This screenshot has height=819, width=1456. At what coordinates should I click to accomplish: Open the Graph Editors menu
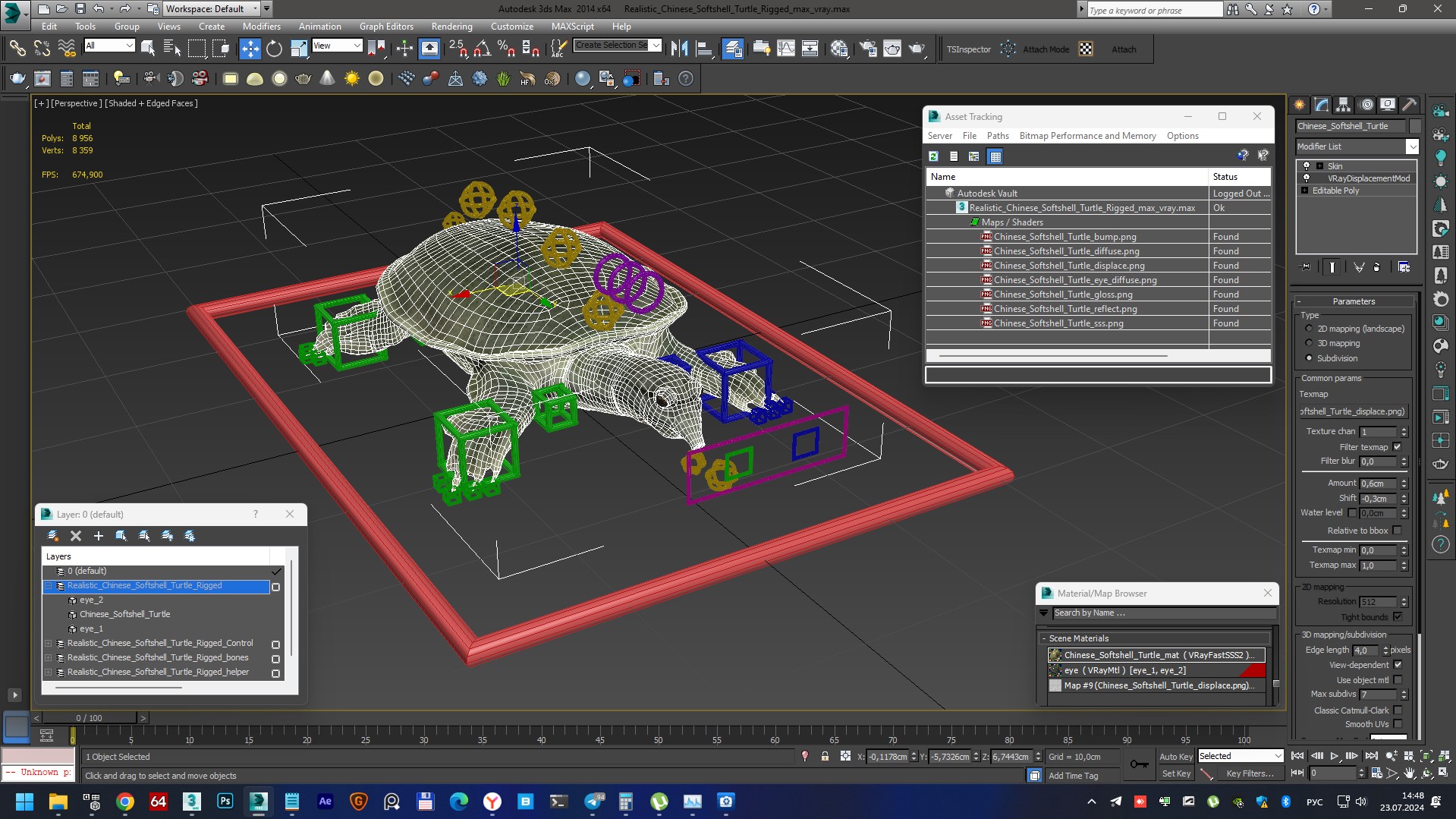tap(386, 26)
